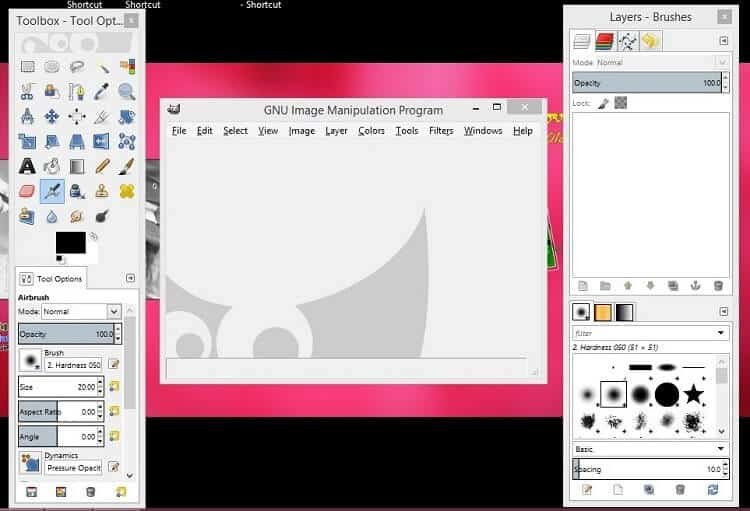
Task: Pick the star brush thumbnail
Action: (693, 395)
